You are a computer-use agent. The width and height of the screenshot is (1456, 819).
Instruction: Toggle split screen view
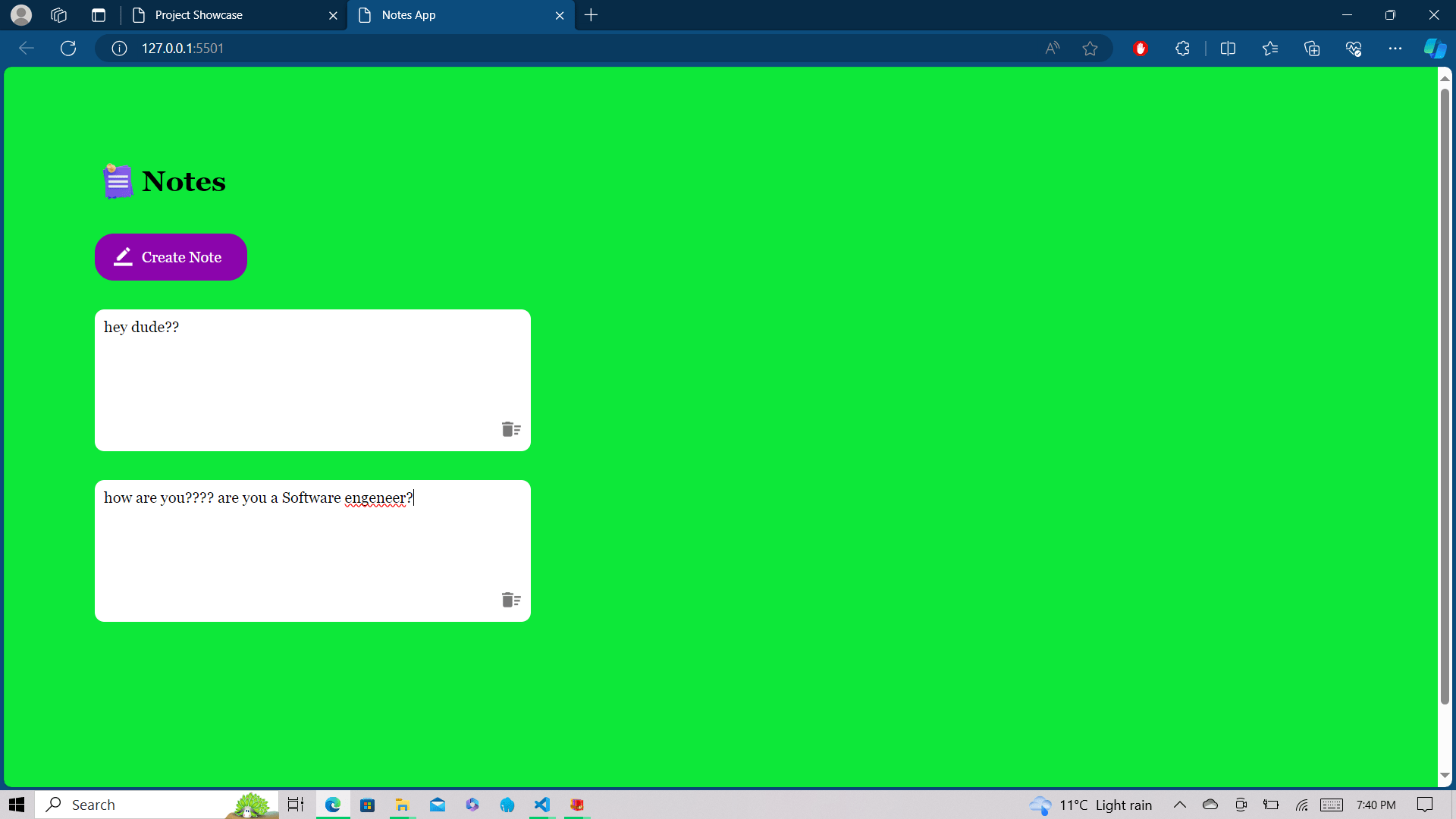[x=1228, y=49]
